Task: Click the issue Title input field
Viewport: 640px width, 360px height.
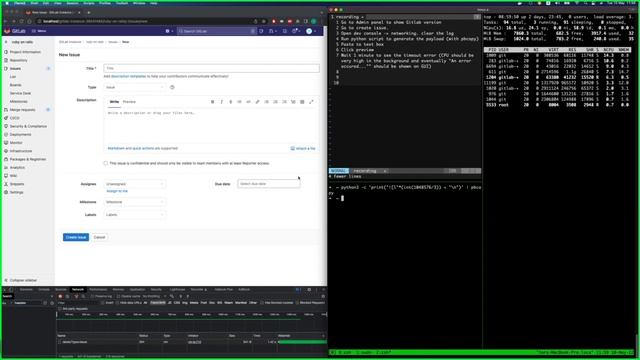Action: click(x=211, y=68)
